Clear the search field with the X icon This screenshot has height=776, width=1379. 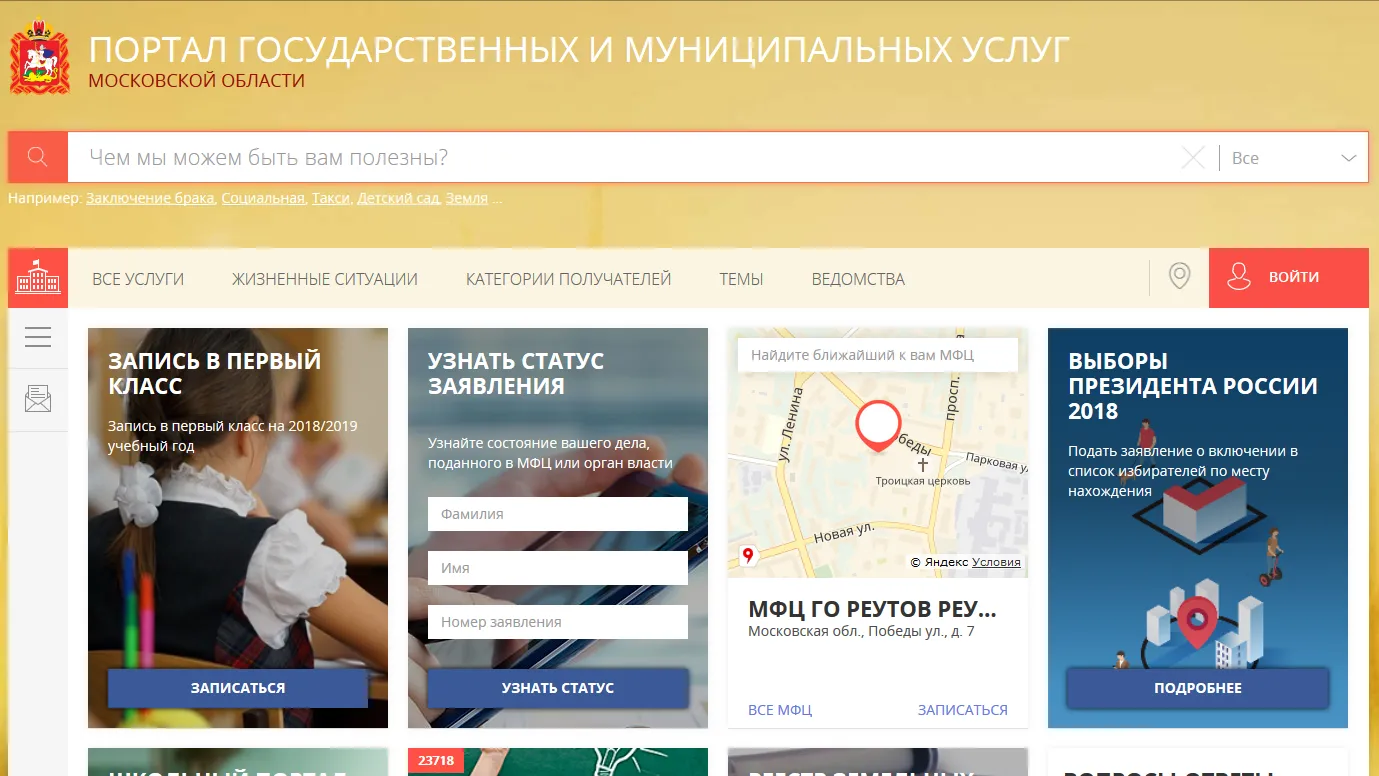coord(1192,158)
